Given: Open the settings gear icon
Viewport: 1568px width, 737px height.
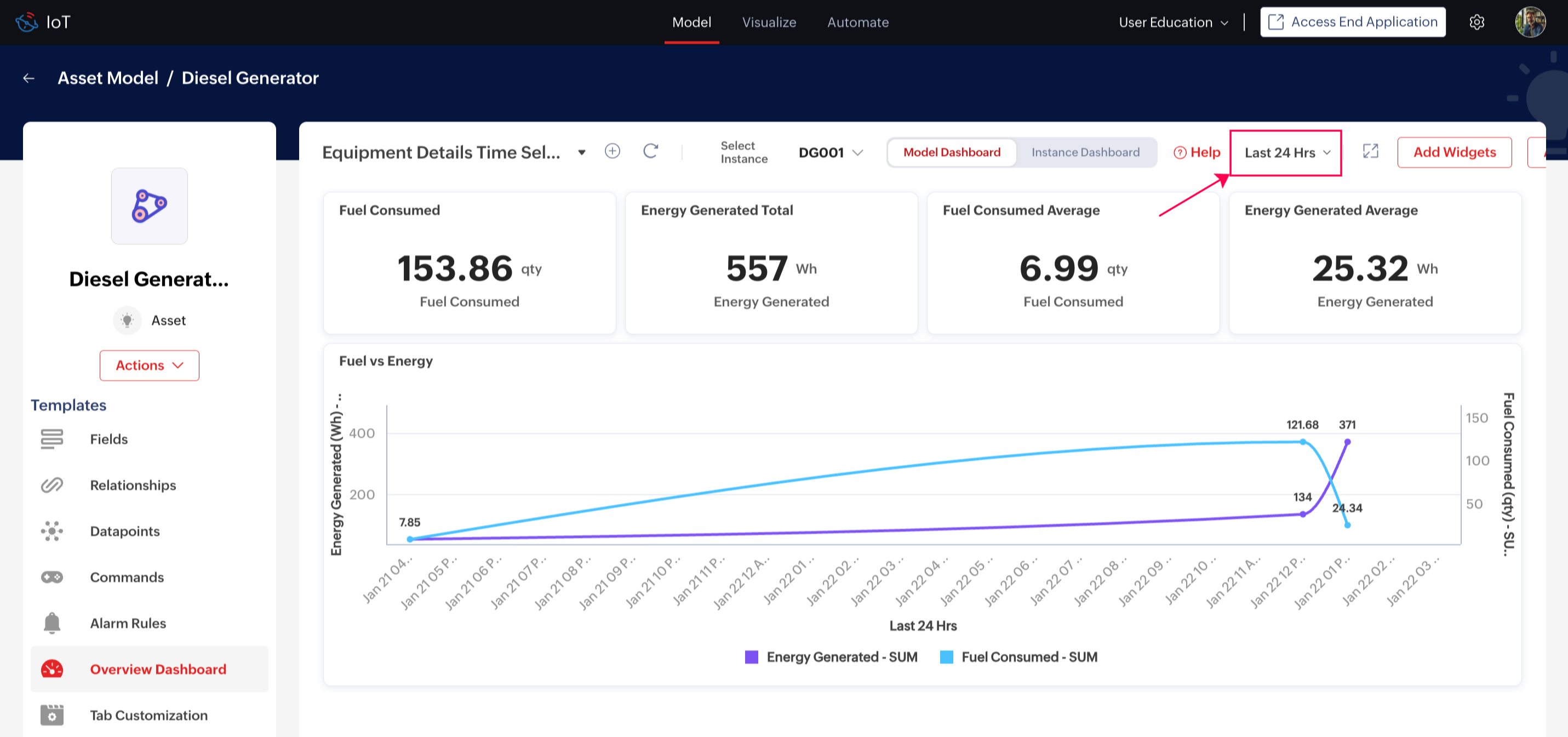Looking at the screenshot, I should pos(1476,22).
